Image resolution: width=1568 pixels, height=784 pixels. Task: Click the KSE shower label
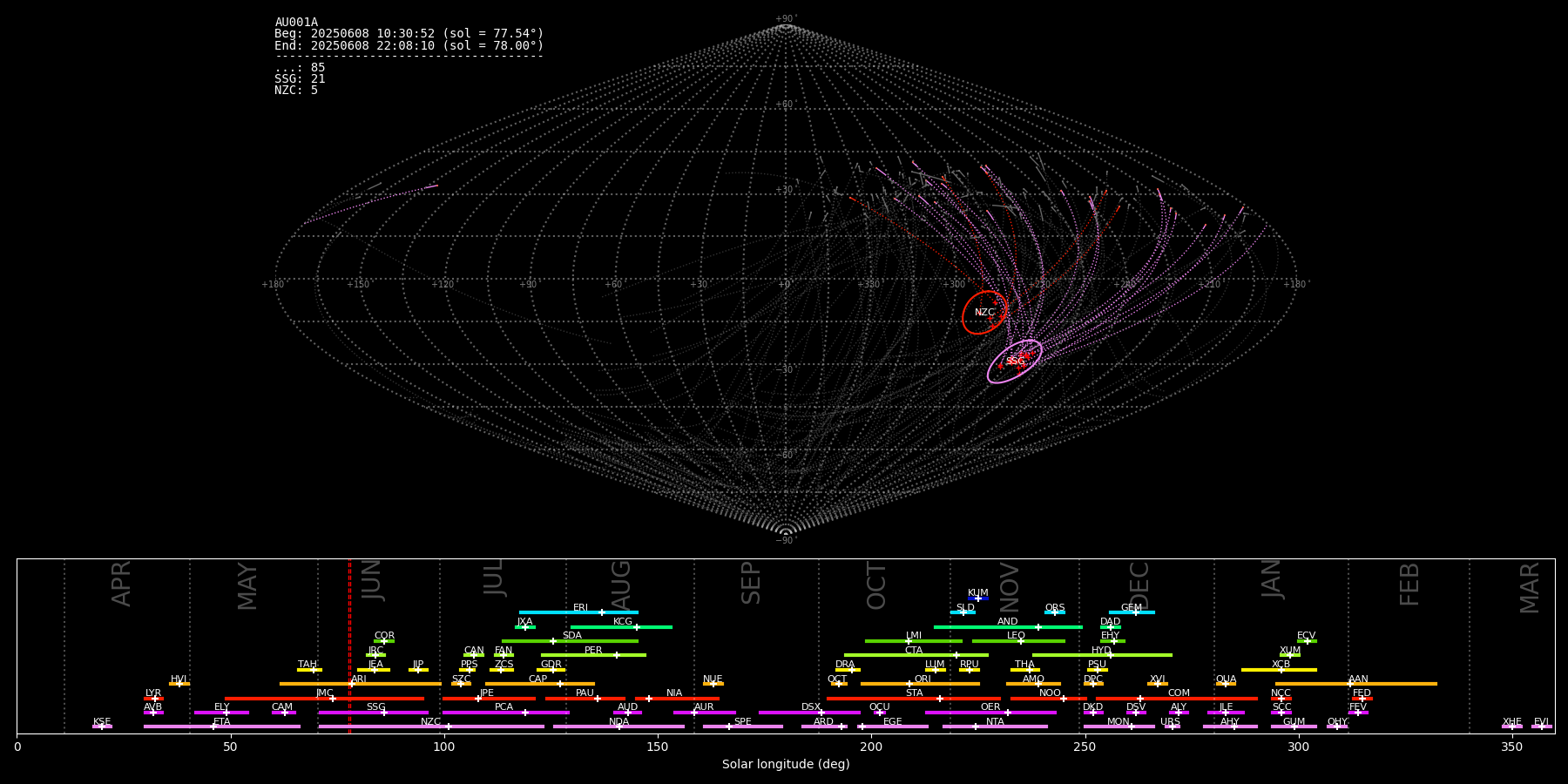(x=102, y=722)
